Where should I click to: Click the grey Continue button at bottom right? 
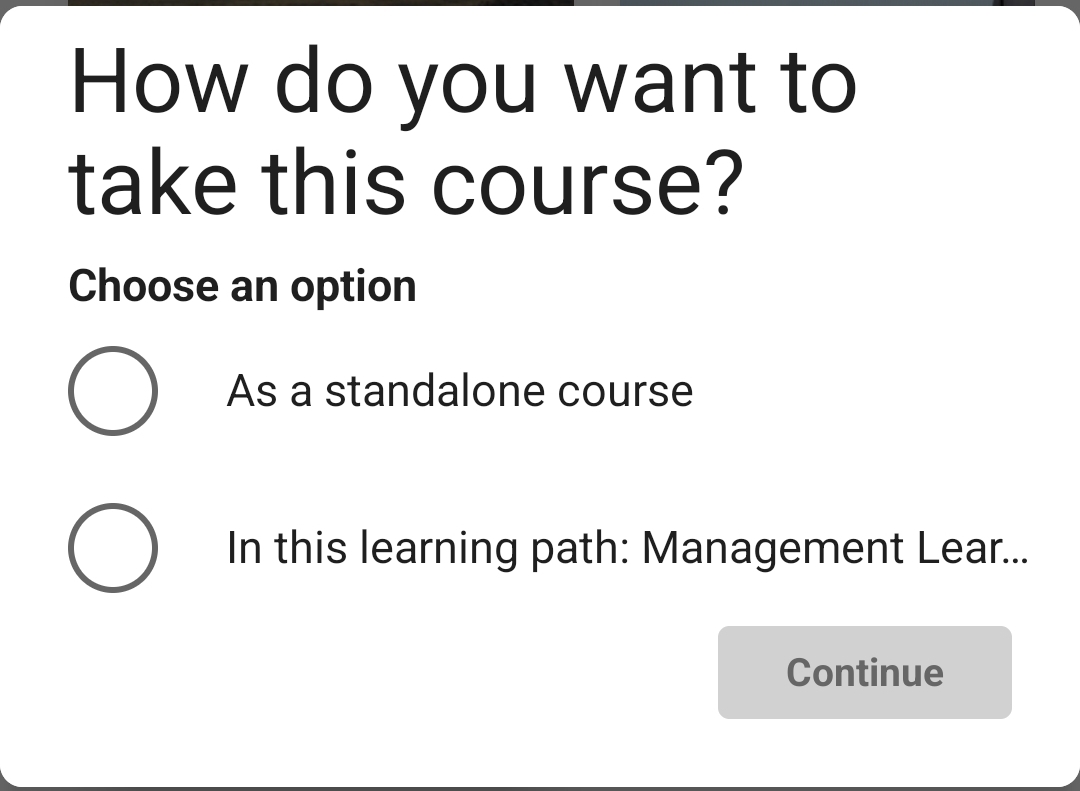point(864,672)
